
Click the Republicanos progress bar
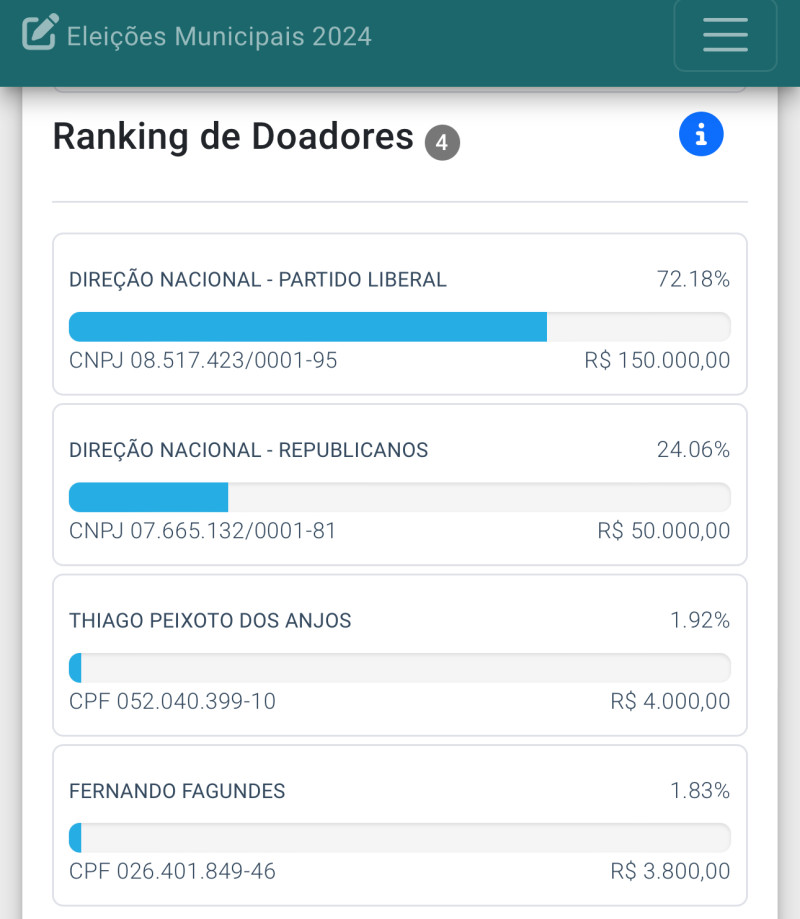pos(400,497)
